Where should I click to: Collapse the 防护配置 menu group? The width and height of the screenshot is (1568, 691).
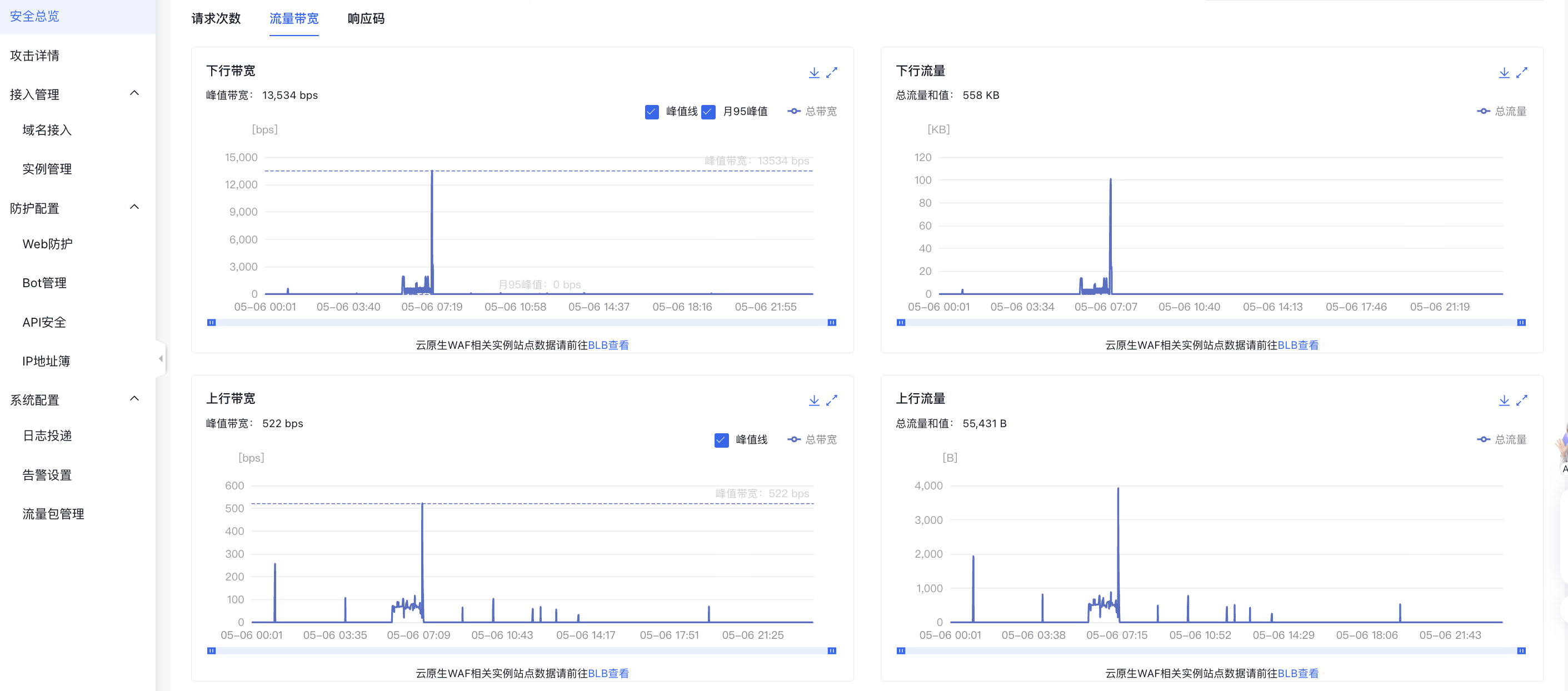coord(134,207)
